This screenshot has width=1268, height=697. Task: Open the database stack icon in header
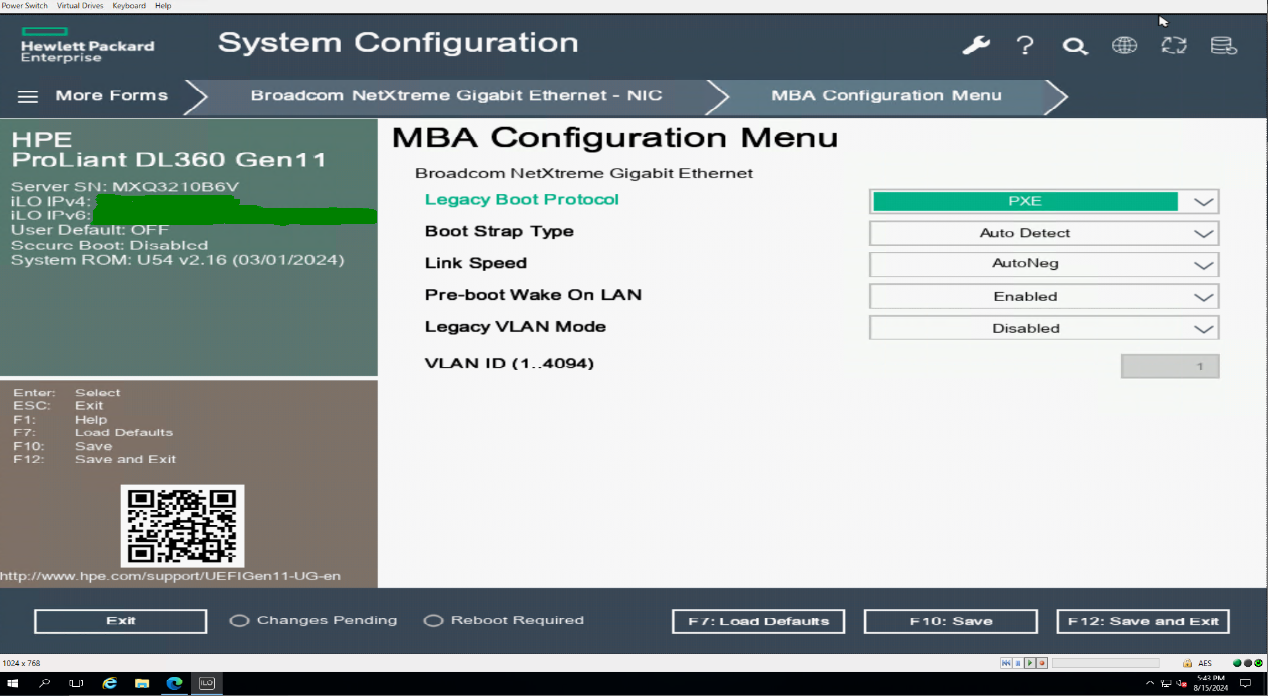pyautogui.click(x=1223, y=45)
